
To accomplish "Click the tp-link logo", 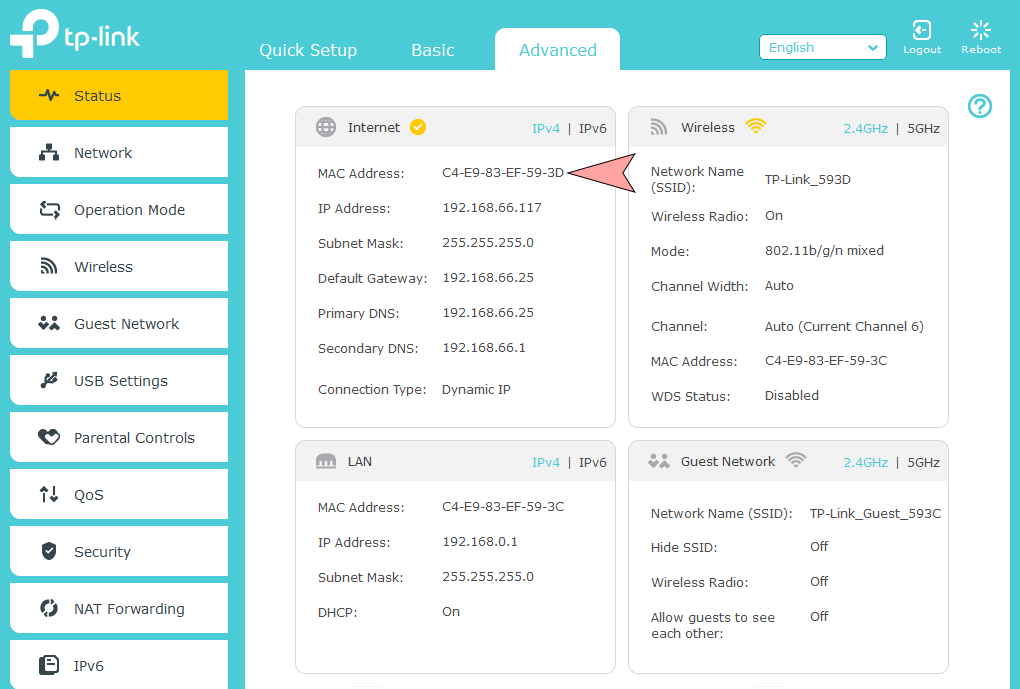I will coord(75,33).
